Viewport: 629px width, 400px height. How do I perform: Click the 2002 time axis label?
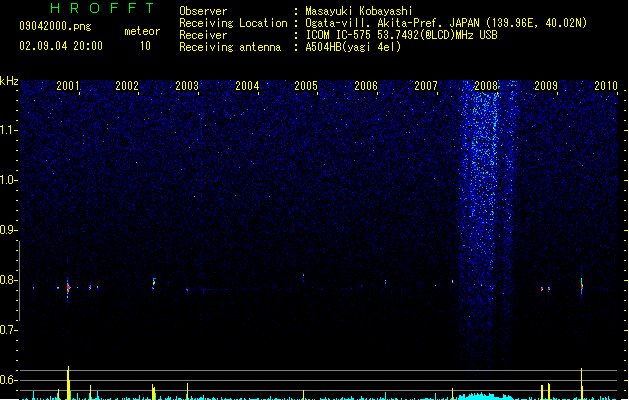127,86
